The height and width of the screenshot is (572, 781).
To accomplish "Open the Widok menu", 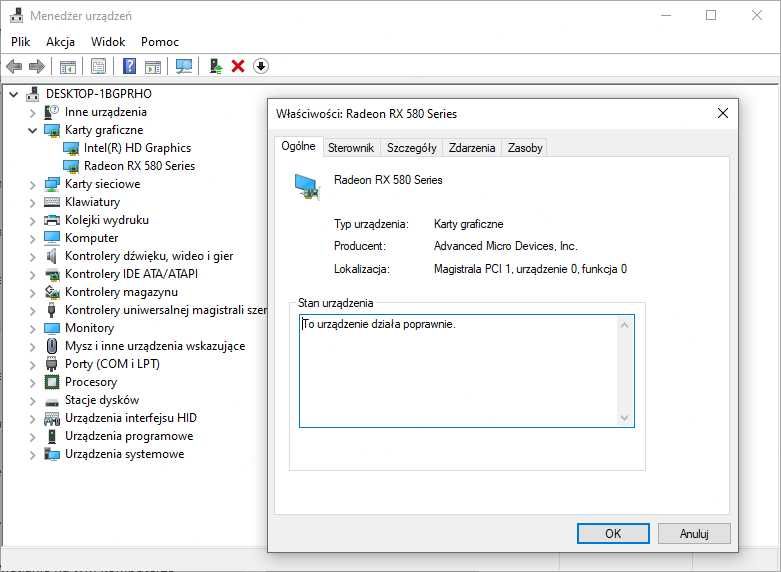I will (108, 42).
